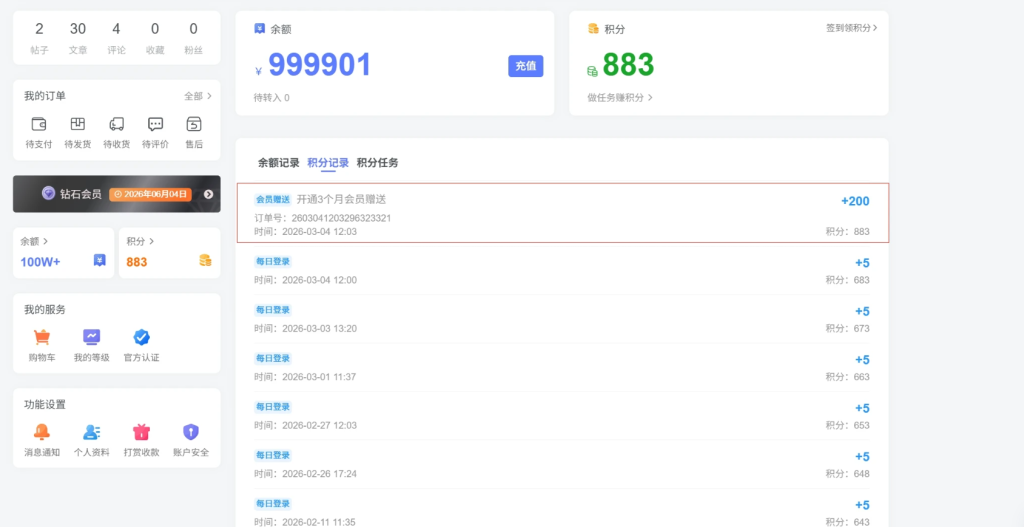The height and width of the screenshot is (527, 1024).
Task: Open 账户安全 shield icon
Action: pos(191,432)
